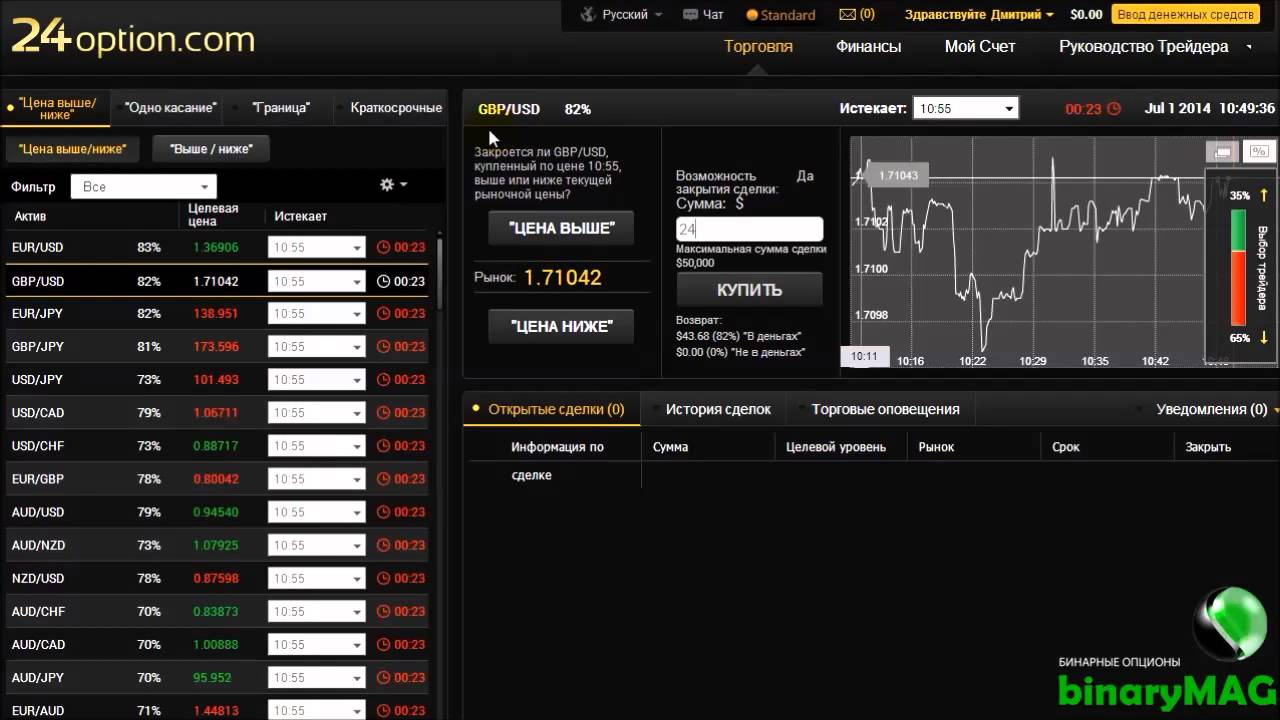Click the clock icon in USD/CAD row
This screenshot has width=1280, height=720.
384,412
